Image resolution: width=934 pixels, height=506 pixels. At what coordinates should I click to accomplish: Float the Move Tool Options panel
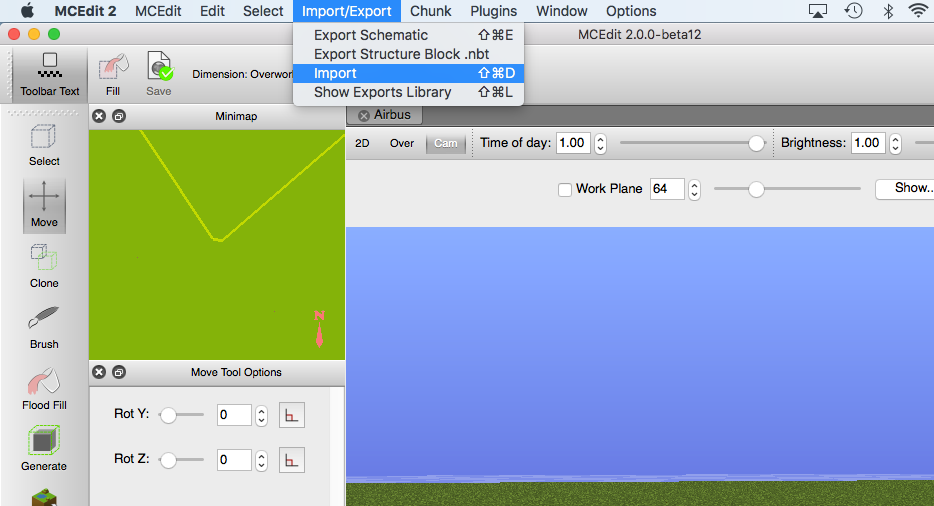click(x=119, y=372)
